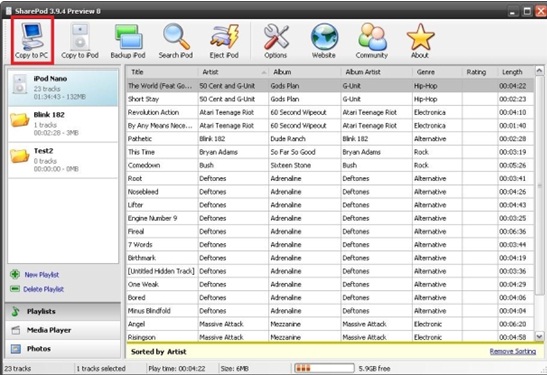Click the New Playlist link

(42, 275)
